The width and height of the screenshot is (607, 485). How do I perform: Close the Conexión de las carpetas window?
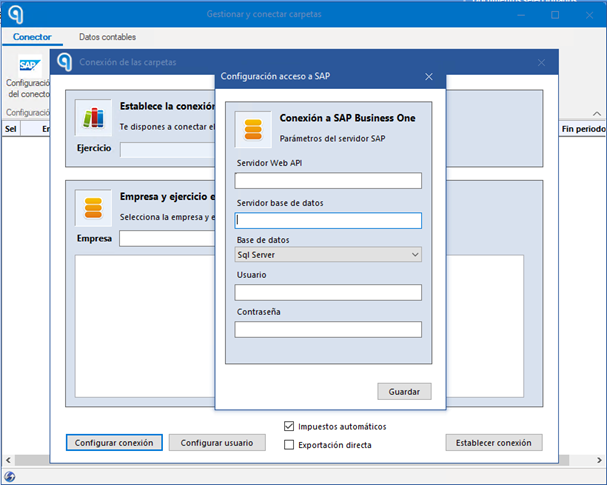point(543,62)
